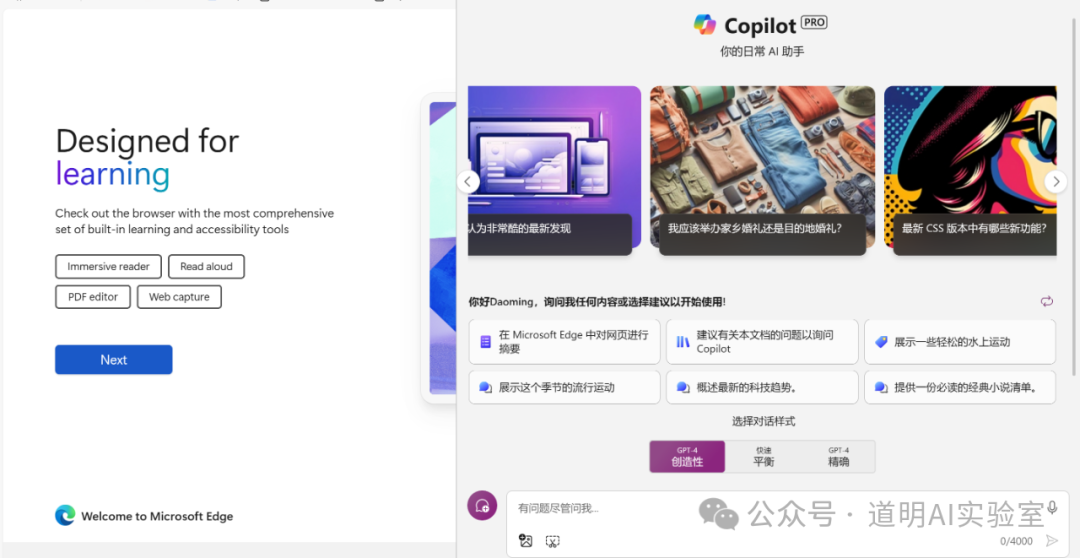Select 在 Microsoft Edge 中对网页进行摘要 suggestion
1080x558 pixels.
[564, 342]
